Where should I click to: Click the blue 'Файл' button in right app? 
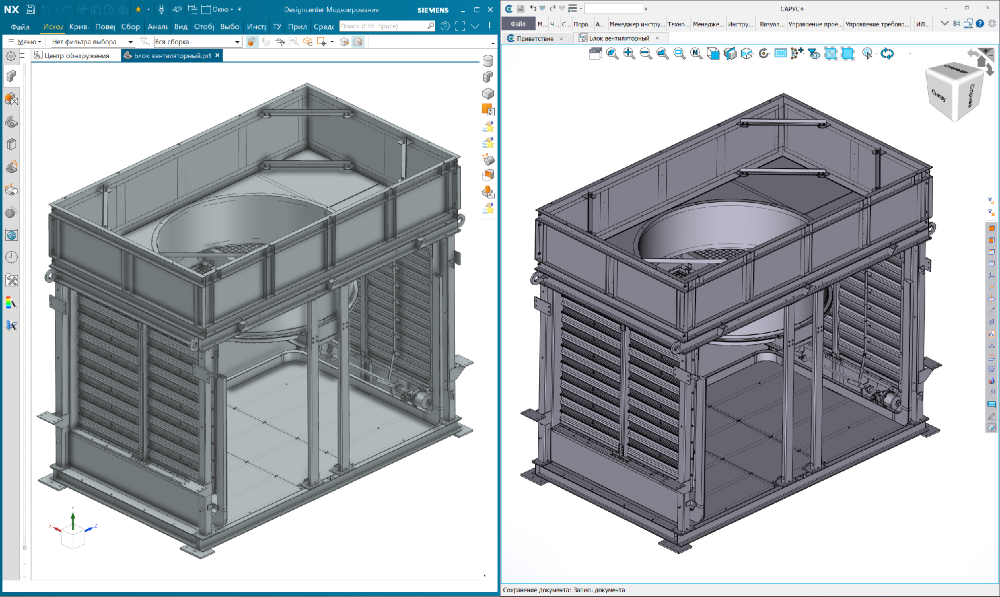coord(518,24)
